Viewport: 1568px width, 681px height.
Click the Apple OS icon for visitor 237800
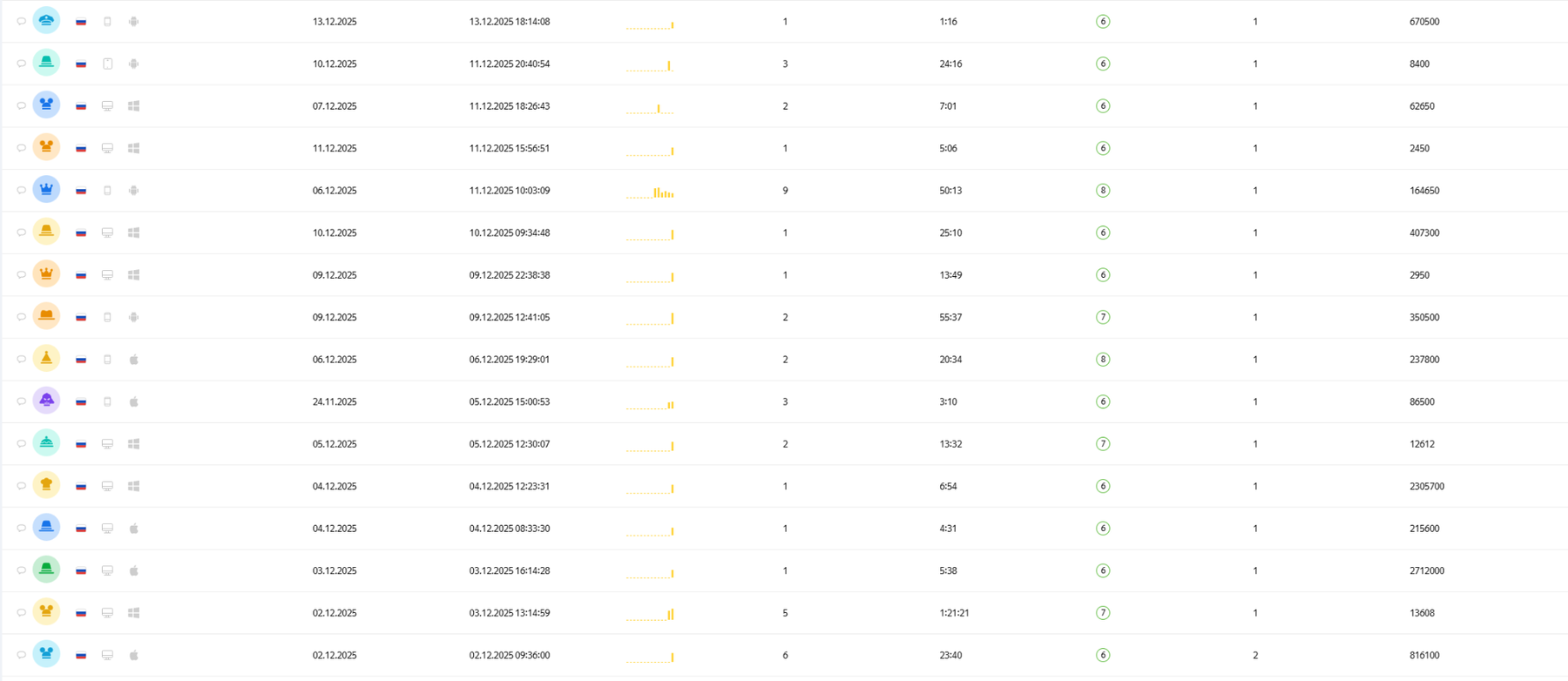(133, 359)
